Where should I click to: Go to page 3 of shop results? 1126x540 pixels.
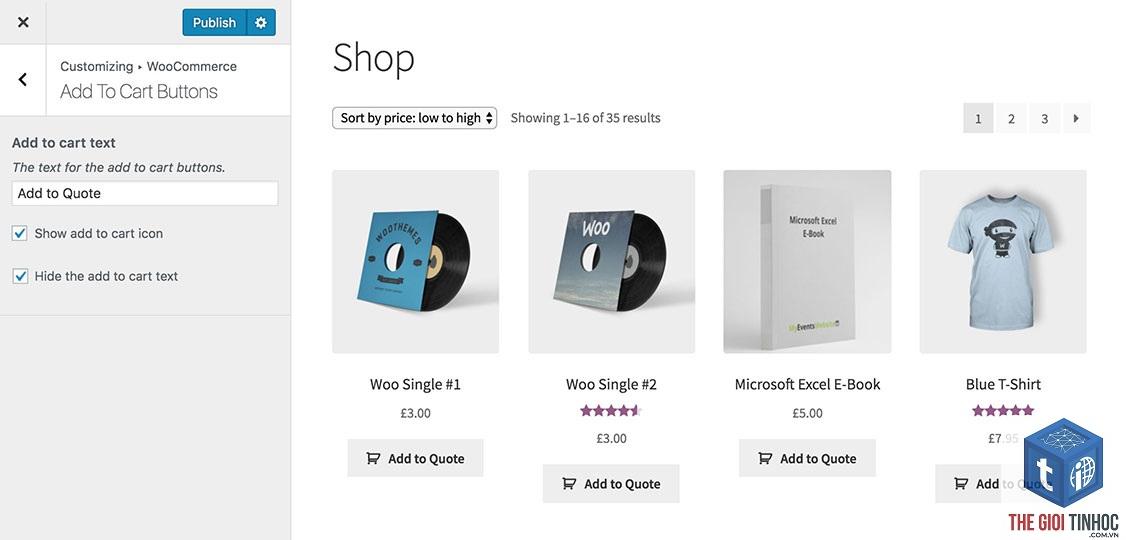(x=1045, y=118)
